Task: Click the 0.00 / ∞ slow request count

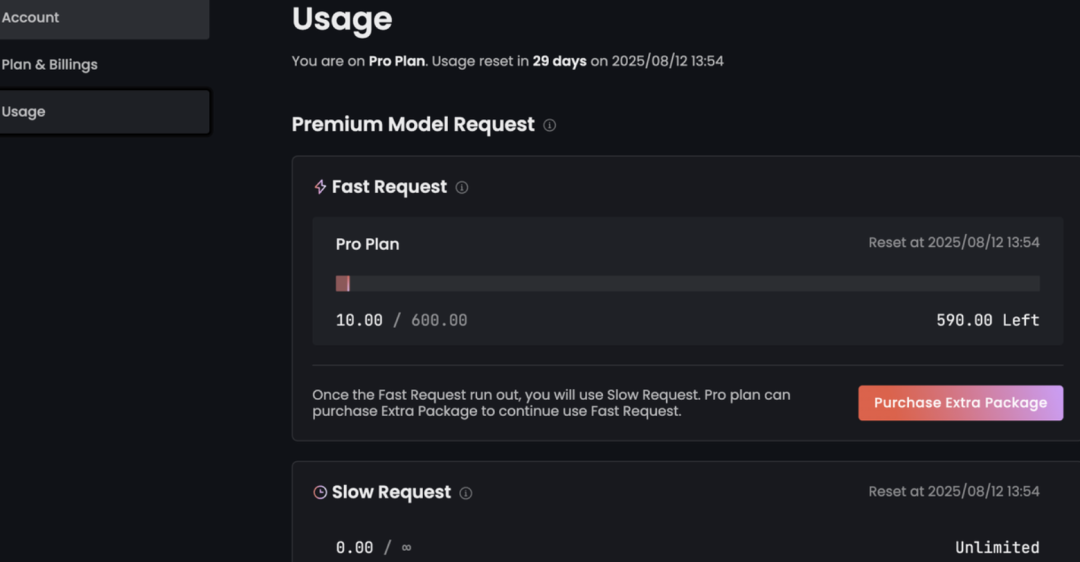Action: tap(373, 547)
